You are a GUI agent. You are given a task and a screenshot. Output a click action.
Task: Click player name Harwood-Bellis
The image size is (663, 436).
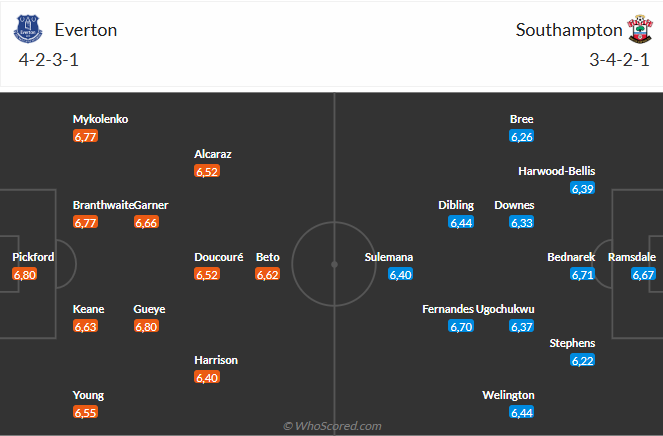pyautogui.click(x=556, y=171)
